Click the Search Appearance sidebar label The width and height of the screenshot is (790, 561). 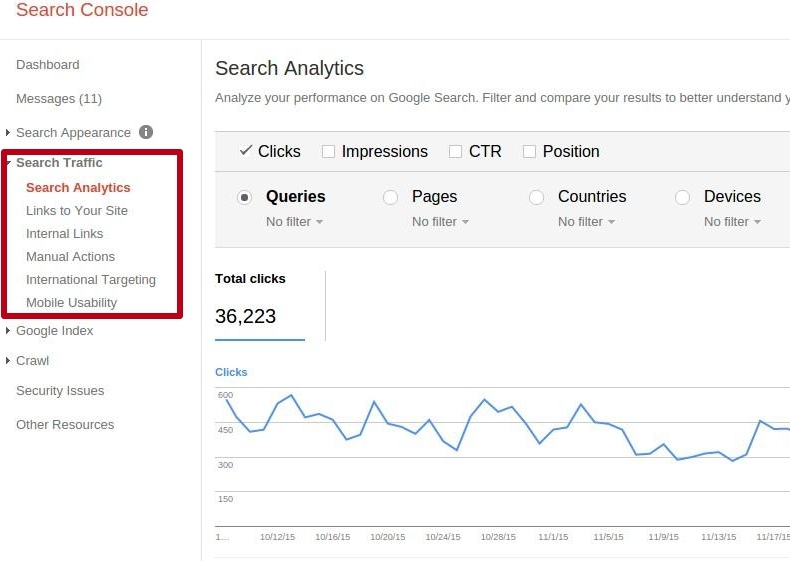tap(74, 133)
